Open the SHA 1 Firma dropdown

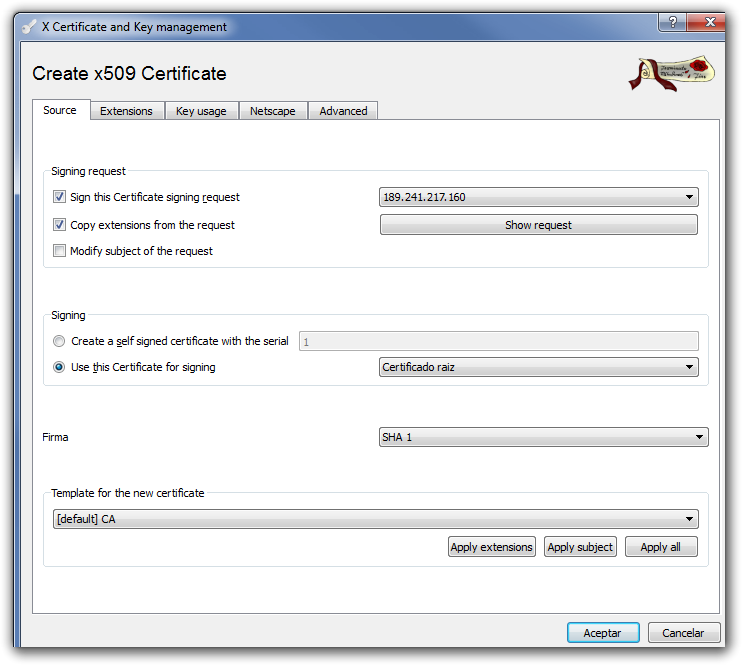tap(543, 437)
